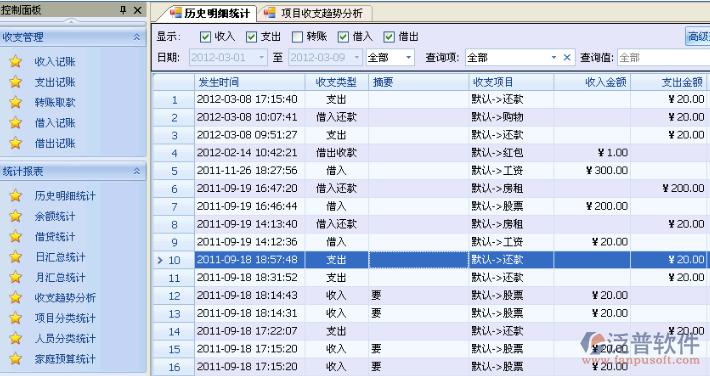The image size is (710, 376).
Task: Click the star icon beside 余额统计
Action: 15,216
